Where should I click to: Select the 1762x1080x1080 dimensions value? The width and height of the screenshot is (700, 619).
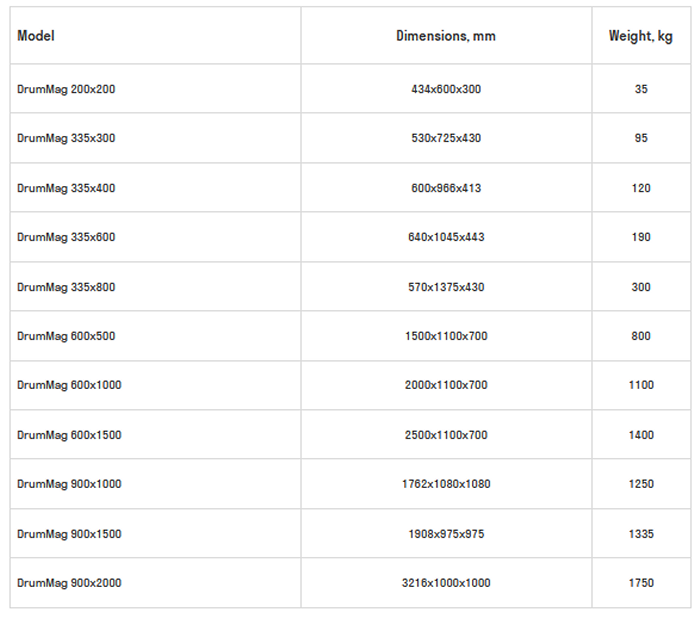tap(446, 484)
